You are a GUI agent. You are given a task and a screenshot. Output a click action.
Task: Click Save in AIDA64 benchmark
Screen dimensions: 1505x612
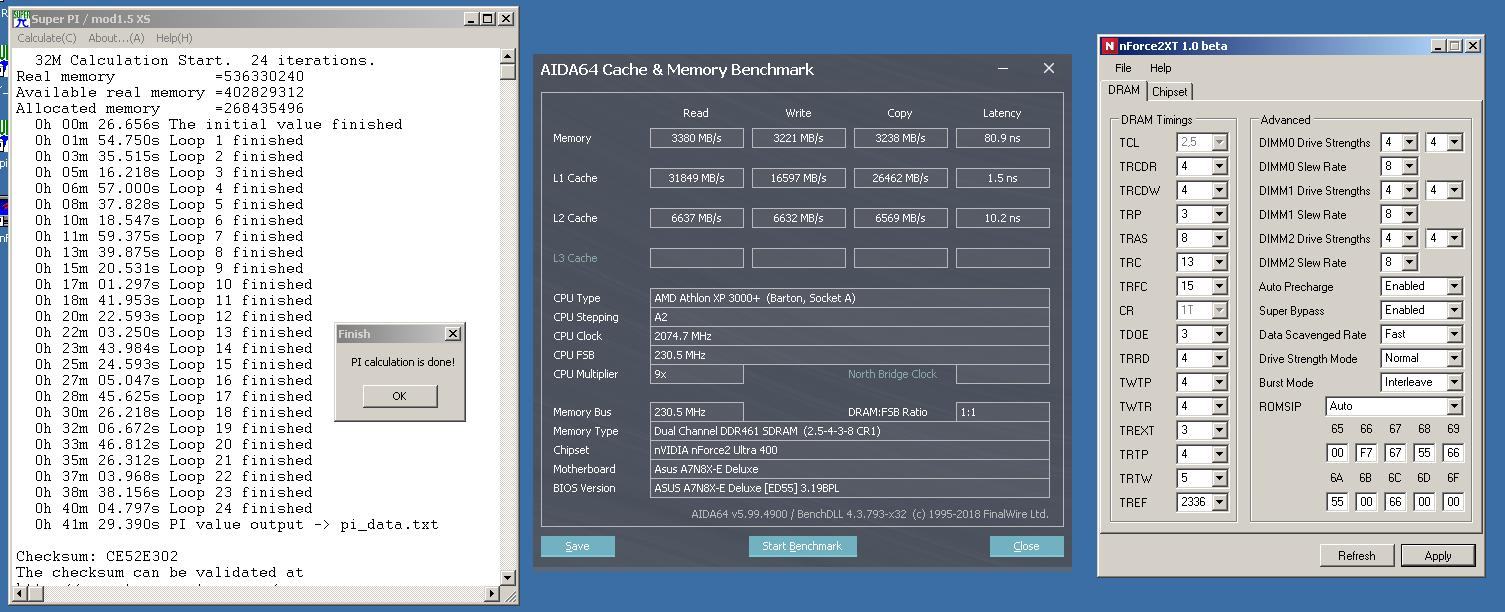click(577, 546)
